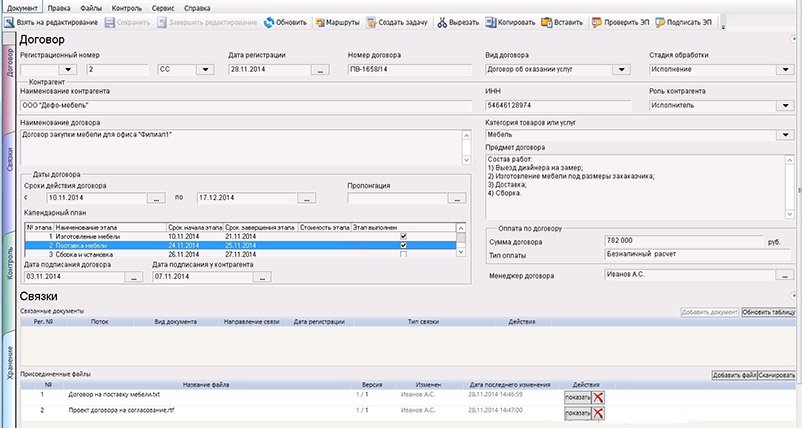Open date picker for contract end date 17.12.2014
Image resolution: width=802 pixels, height=428 pixels.
pos(306,198)
